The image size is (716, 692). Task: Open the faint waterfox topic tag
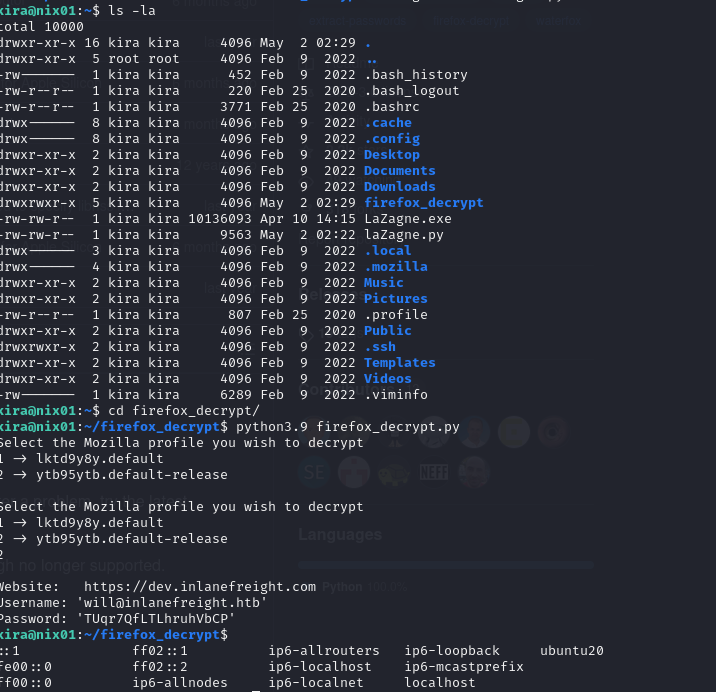(558, 21)
